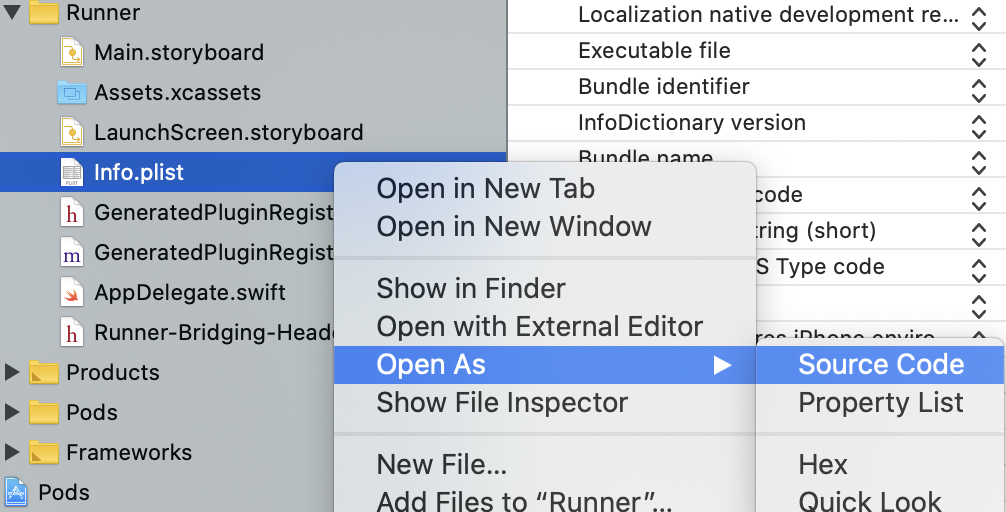This screenshot has width=1006, height=512.
Task: Click the LaunchScreen.storyboard file icon
Action: [72, 132]
